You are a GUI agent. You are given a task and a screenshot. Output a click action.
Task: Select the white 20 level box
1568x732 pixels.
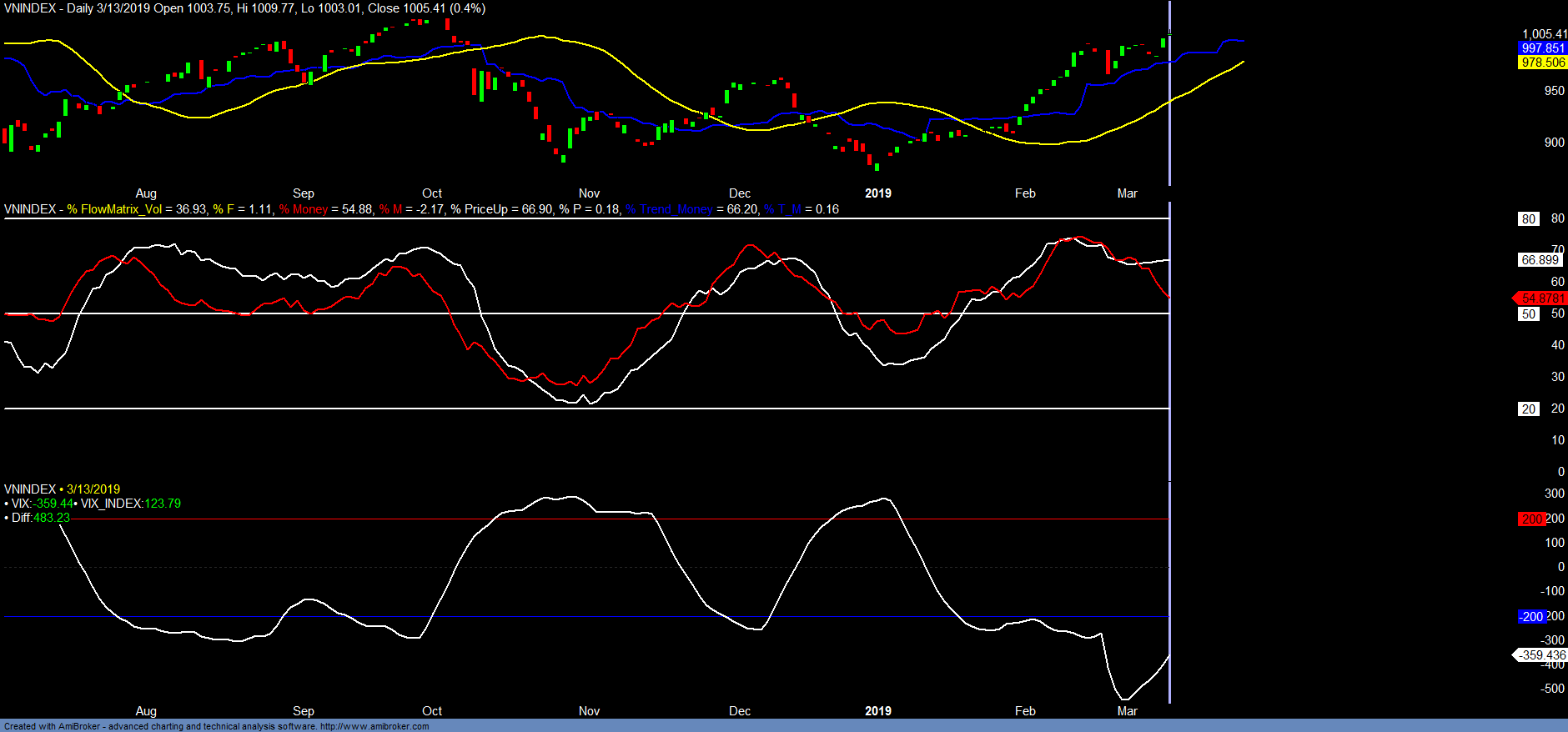pos(1528,409)
